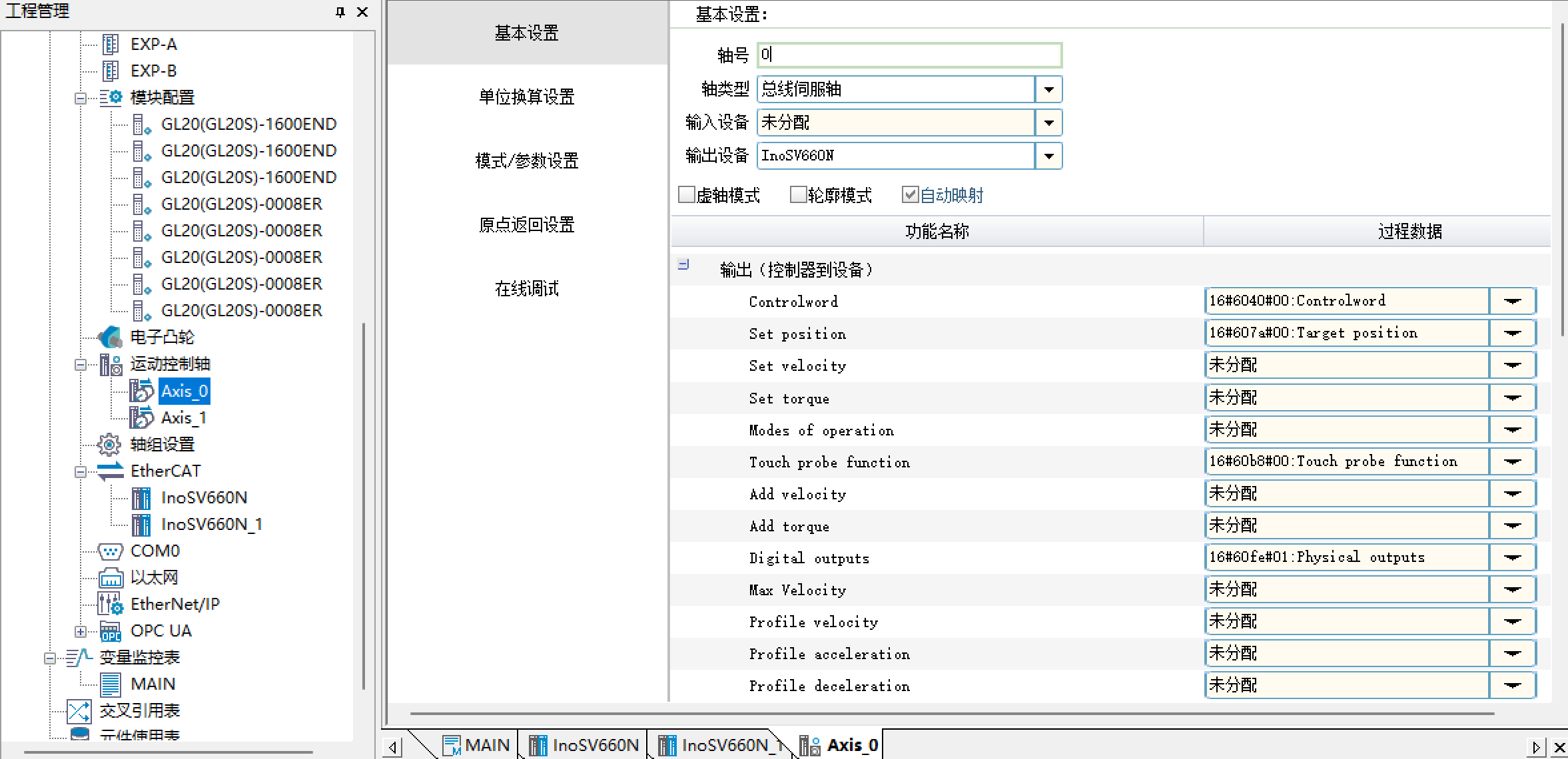Screen dimensions: 1568x759
Task: Click the 以太网 network icon
Action: click(x=111, y=578)
